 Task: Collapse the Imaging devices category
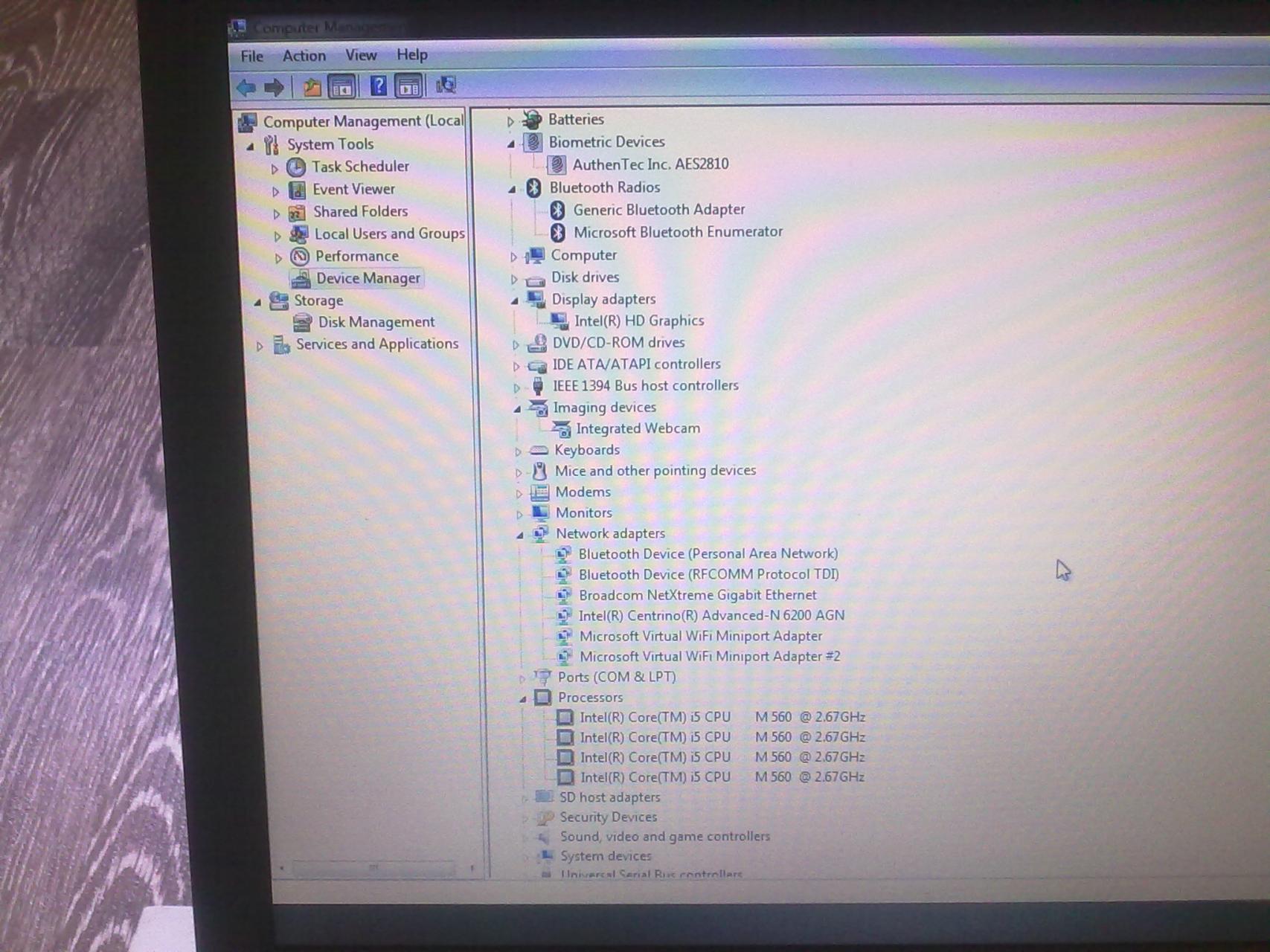point(517,408)
